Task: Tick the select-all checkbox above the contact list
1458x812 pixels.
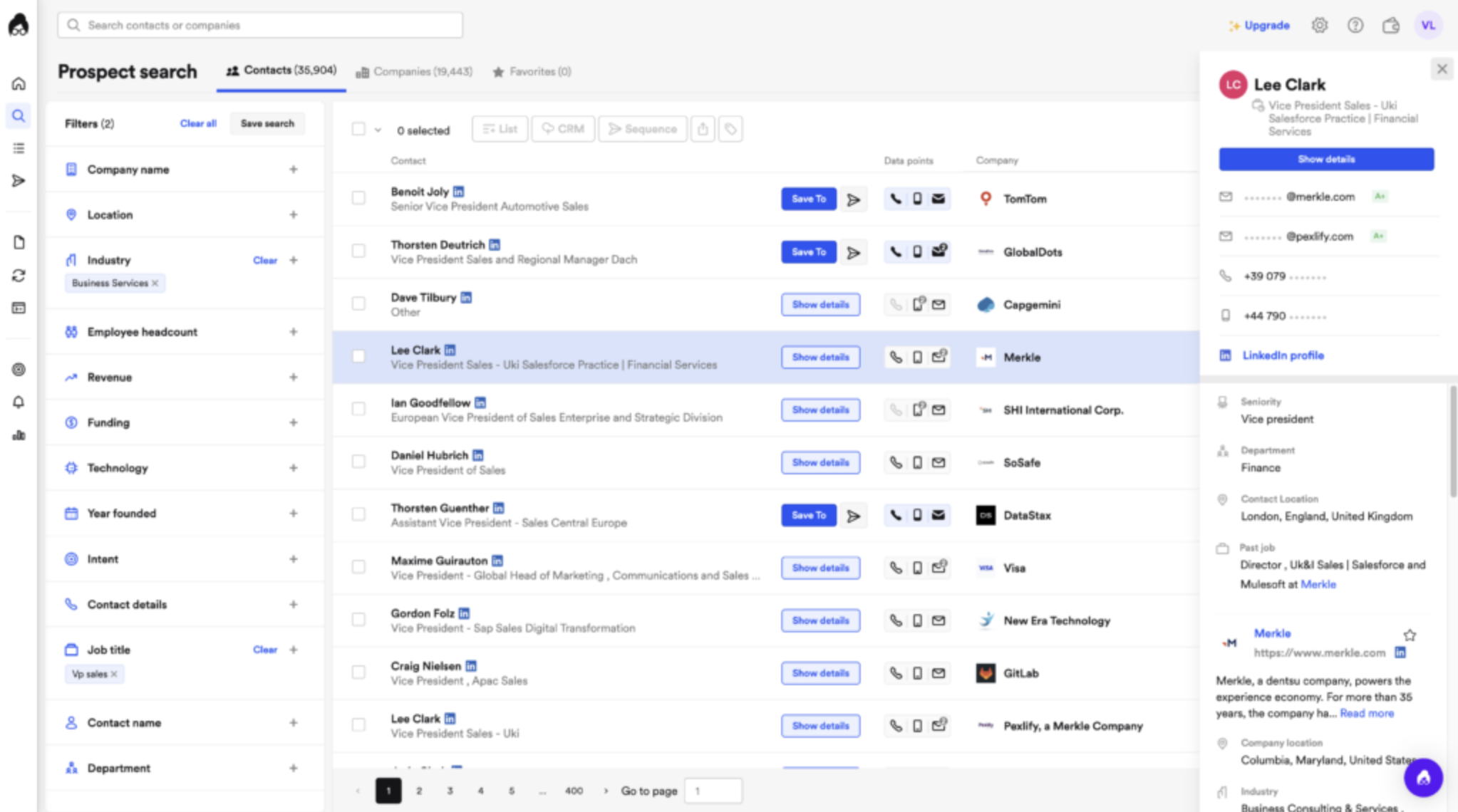Action: click(358, 127)
